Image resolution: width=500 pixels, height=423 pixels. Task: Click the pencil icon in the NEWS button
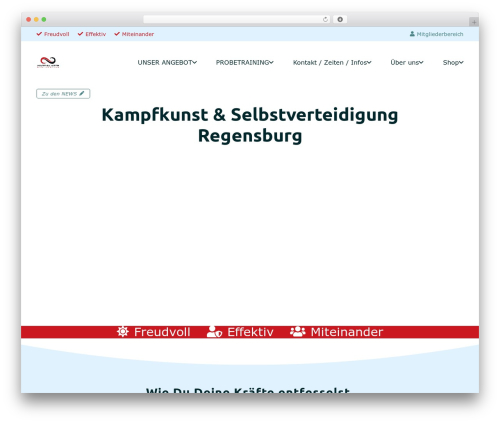click(x=82, y=93)
